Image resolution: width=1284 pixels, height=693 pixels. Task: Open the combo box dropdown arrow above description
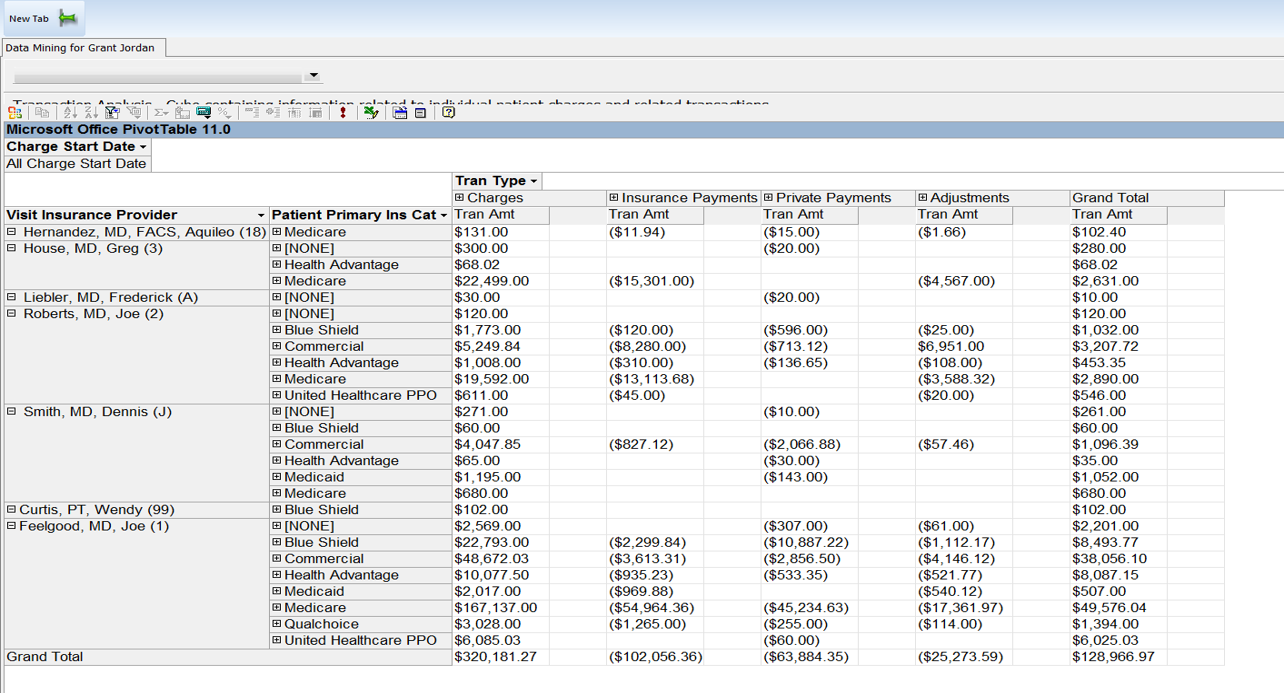[313, 76]
